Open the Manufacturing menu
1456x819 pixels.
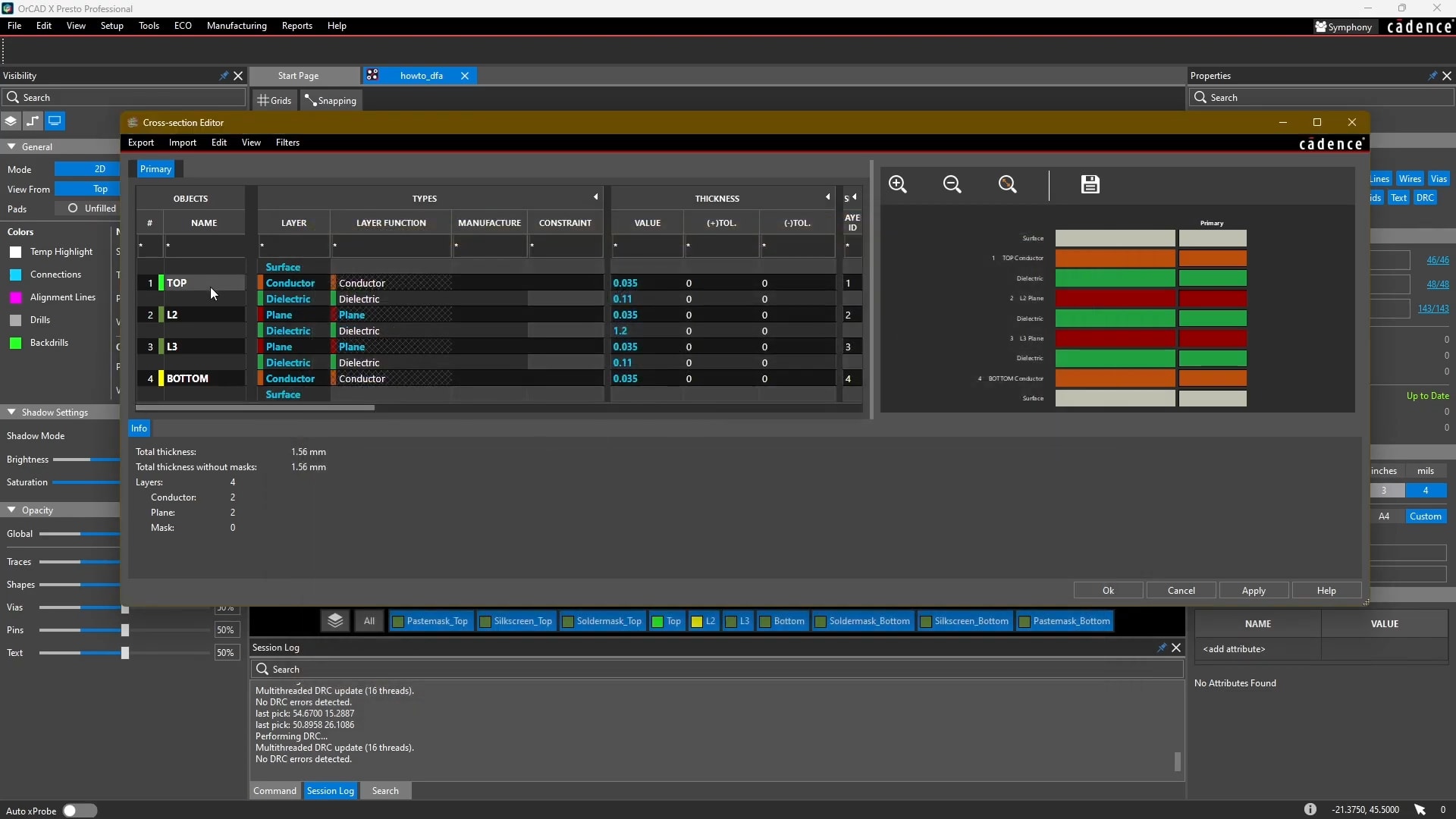[237, 26]
